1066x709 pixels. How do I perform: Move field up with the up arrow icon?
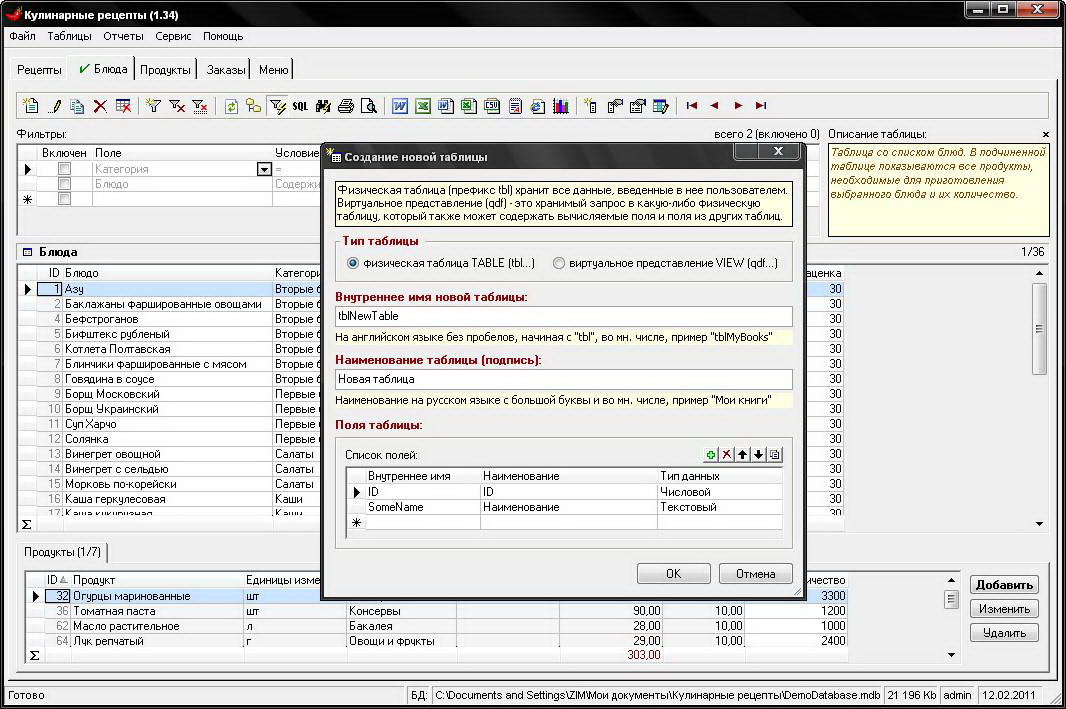point(742,455)
